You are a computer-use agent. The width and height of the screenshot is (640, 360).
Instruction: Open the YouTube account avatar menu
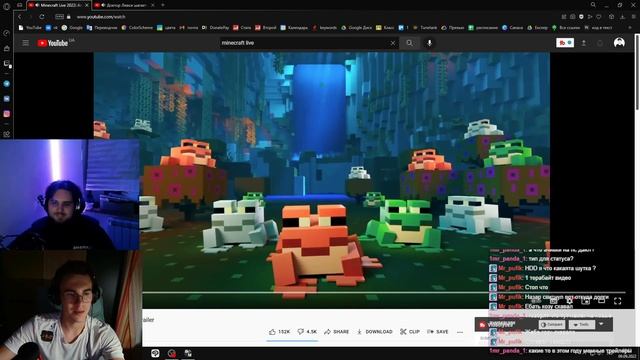coord(619,43)
